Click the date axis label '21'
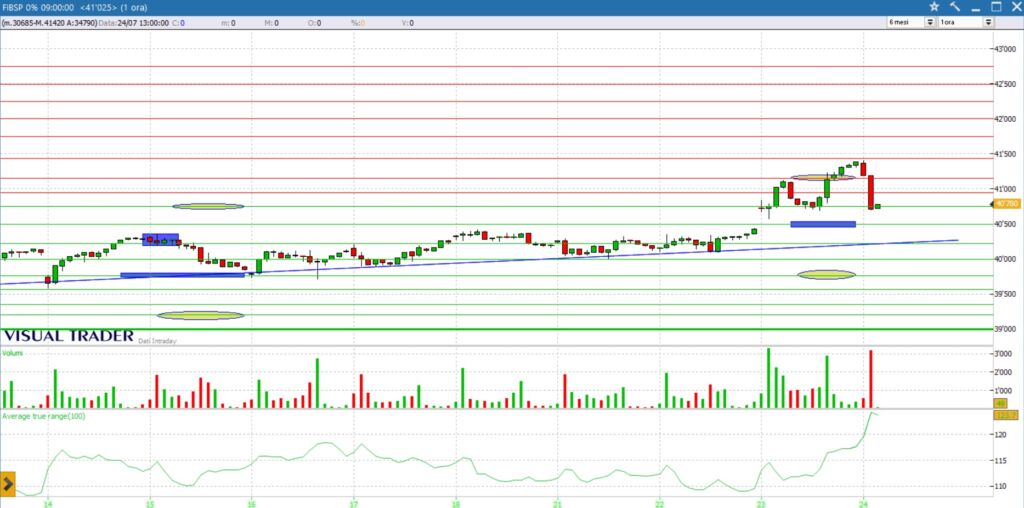This screenshot has height=508, width=1024. tap(557, 504)
